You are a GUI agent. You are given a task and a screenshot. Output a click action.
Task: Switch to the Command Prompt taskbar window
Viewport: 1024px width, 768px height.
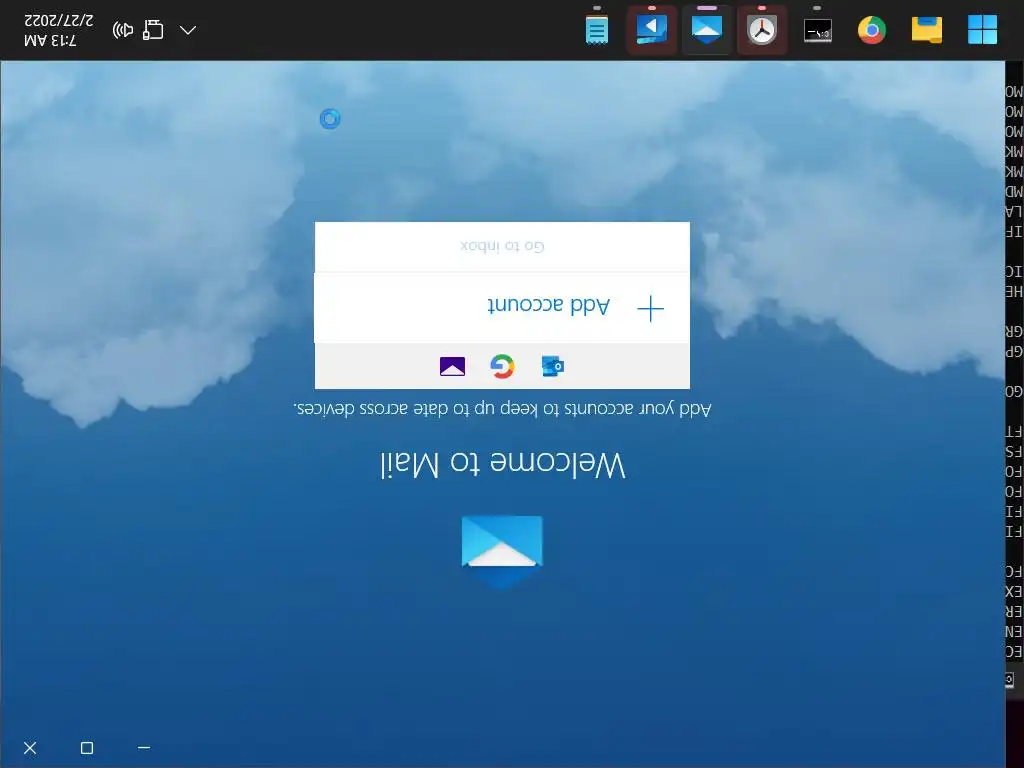point(818,30)
